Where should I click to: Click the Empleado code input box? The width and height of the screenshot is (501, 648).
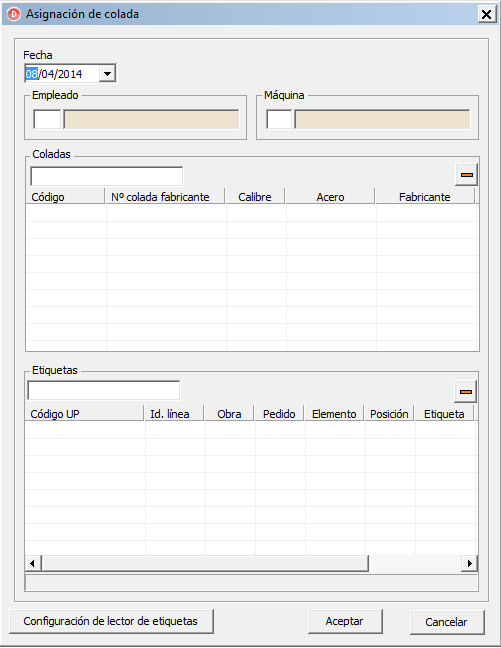pos(47,119)
